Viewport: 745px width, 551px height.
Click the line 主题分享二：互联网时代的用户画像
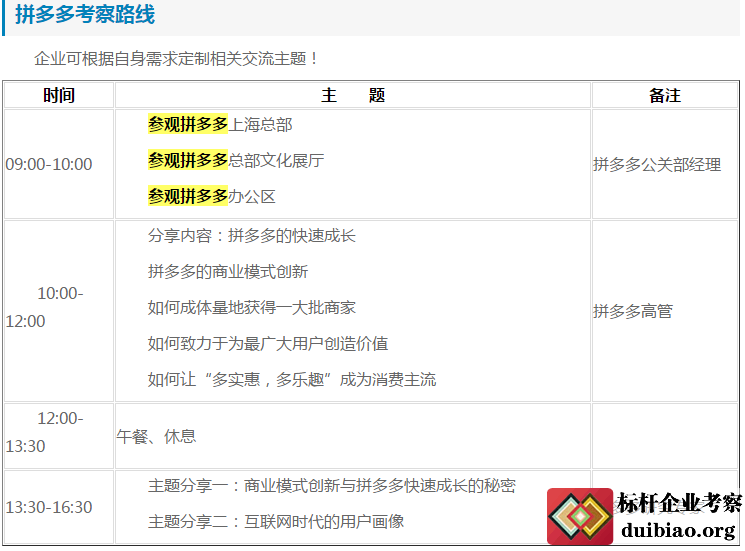(x=276, y=522)
